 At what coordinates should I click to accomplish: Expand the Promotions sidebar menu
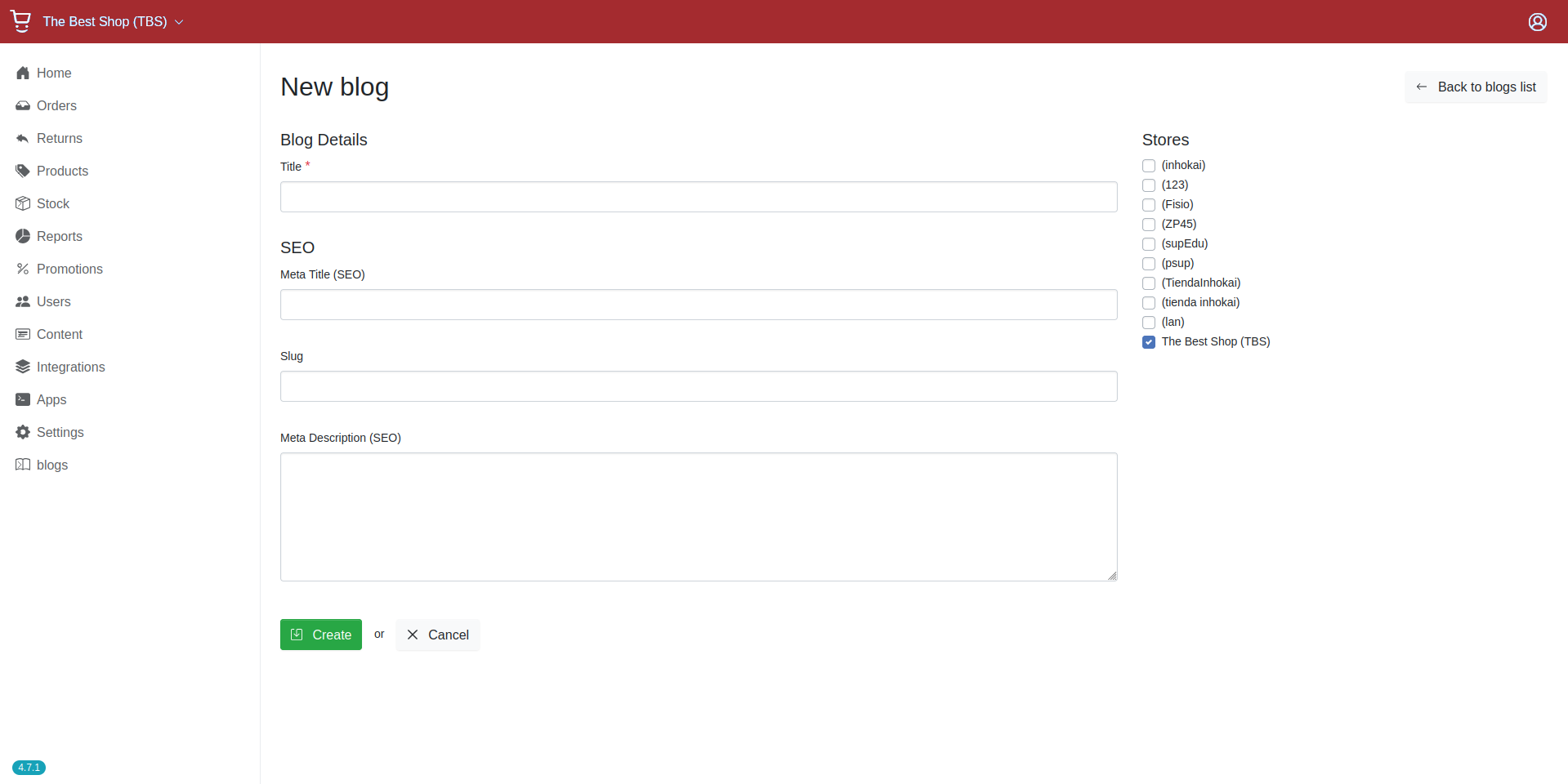pyautogui.click(x=69, y=269)
